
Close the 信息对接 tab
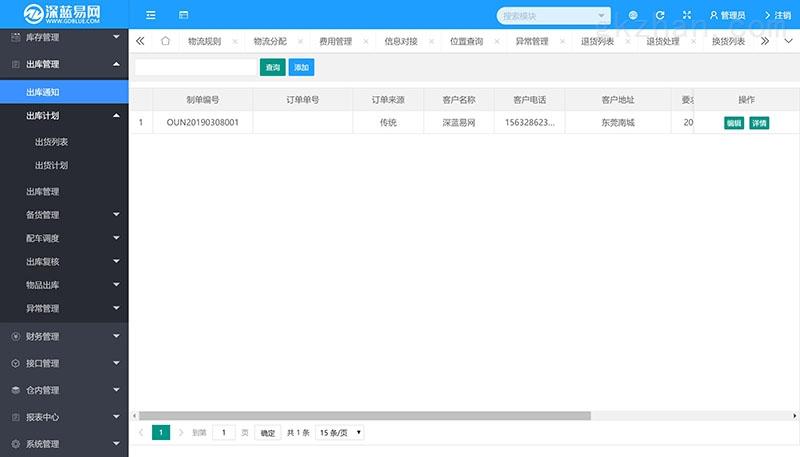[431, 41]
